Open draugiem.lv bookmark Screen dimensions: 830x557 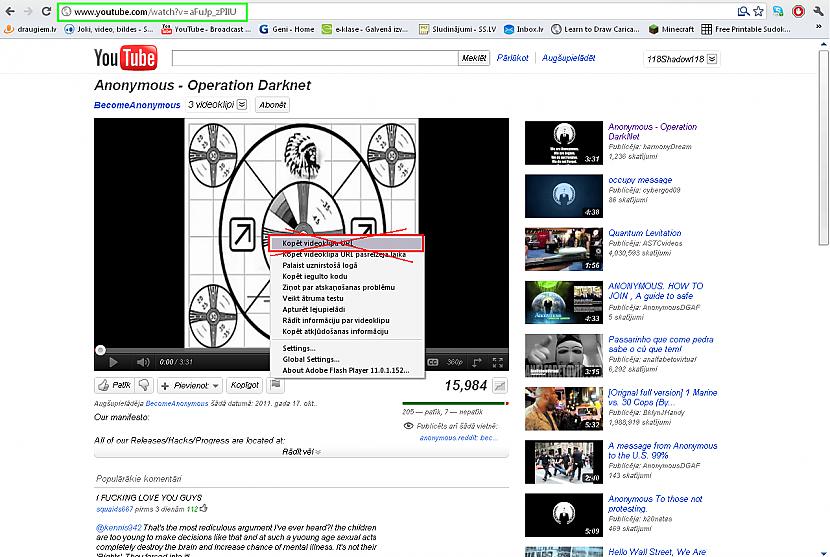[31, 29]
